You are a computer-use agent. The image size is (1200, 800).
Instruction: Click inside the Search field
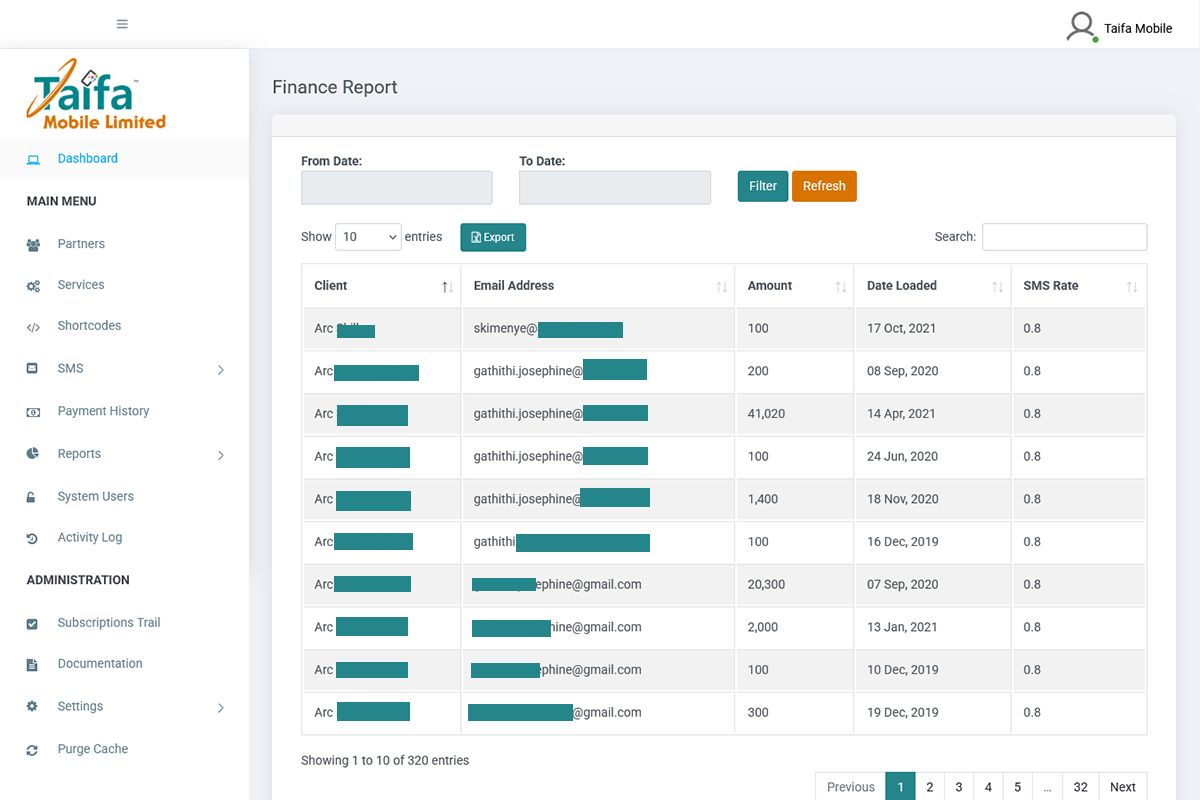pyautogui.click(x=1064, y=237)
